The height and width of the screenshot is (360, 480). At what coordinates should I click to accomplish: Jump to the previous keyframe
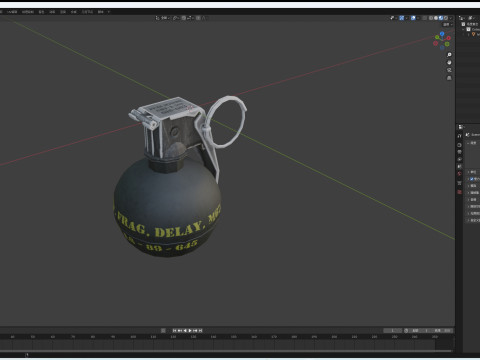[x=180, y=331]
